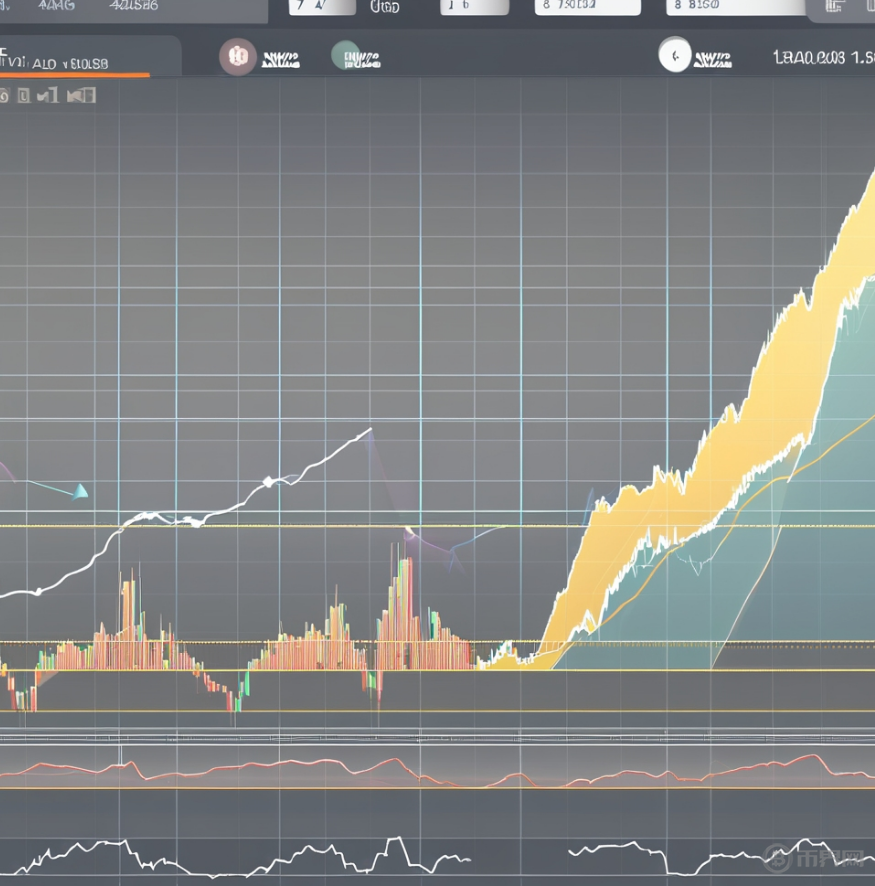Click the teal arrow marker on the chart

79,491
